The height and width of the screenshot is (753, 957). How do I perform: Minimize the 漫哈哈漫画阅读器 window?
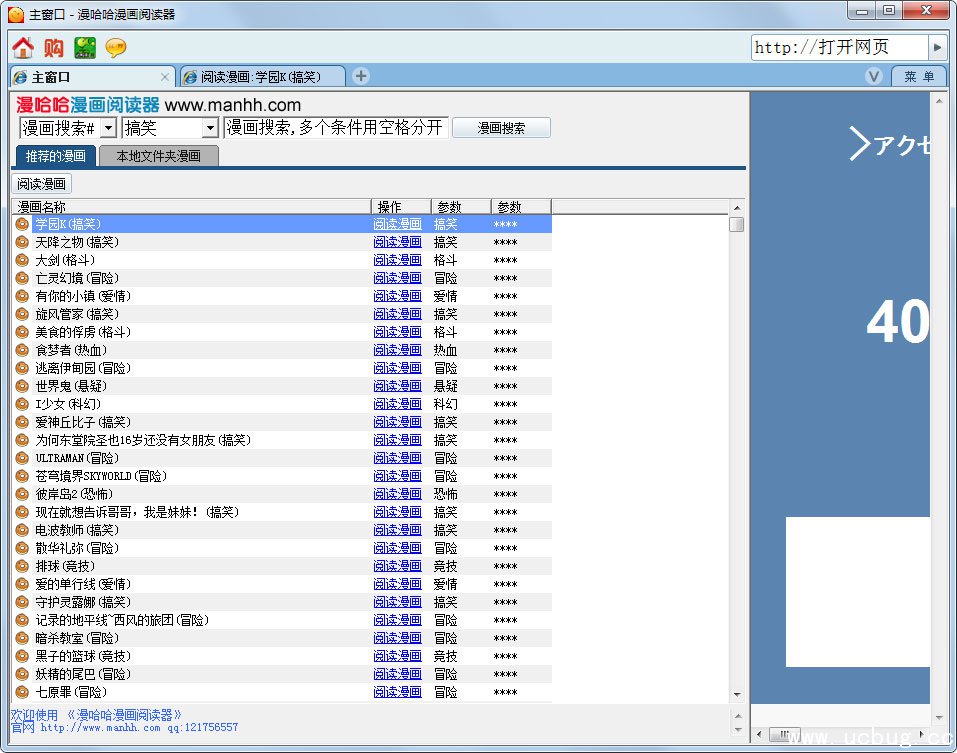coord(862,10)
